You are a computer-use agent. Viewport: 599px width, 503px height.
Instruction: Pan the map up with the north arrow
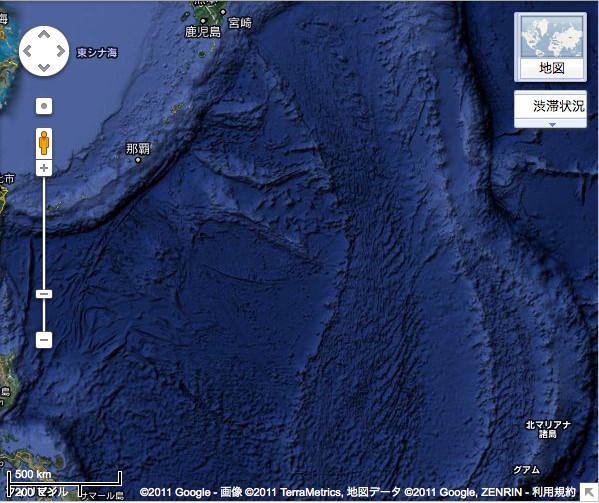coord(44,35)
